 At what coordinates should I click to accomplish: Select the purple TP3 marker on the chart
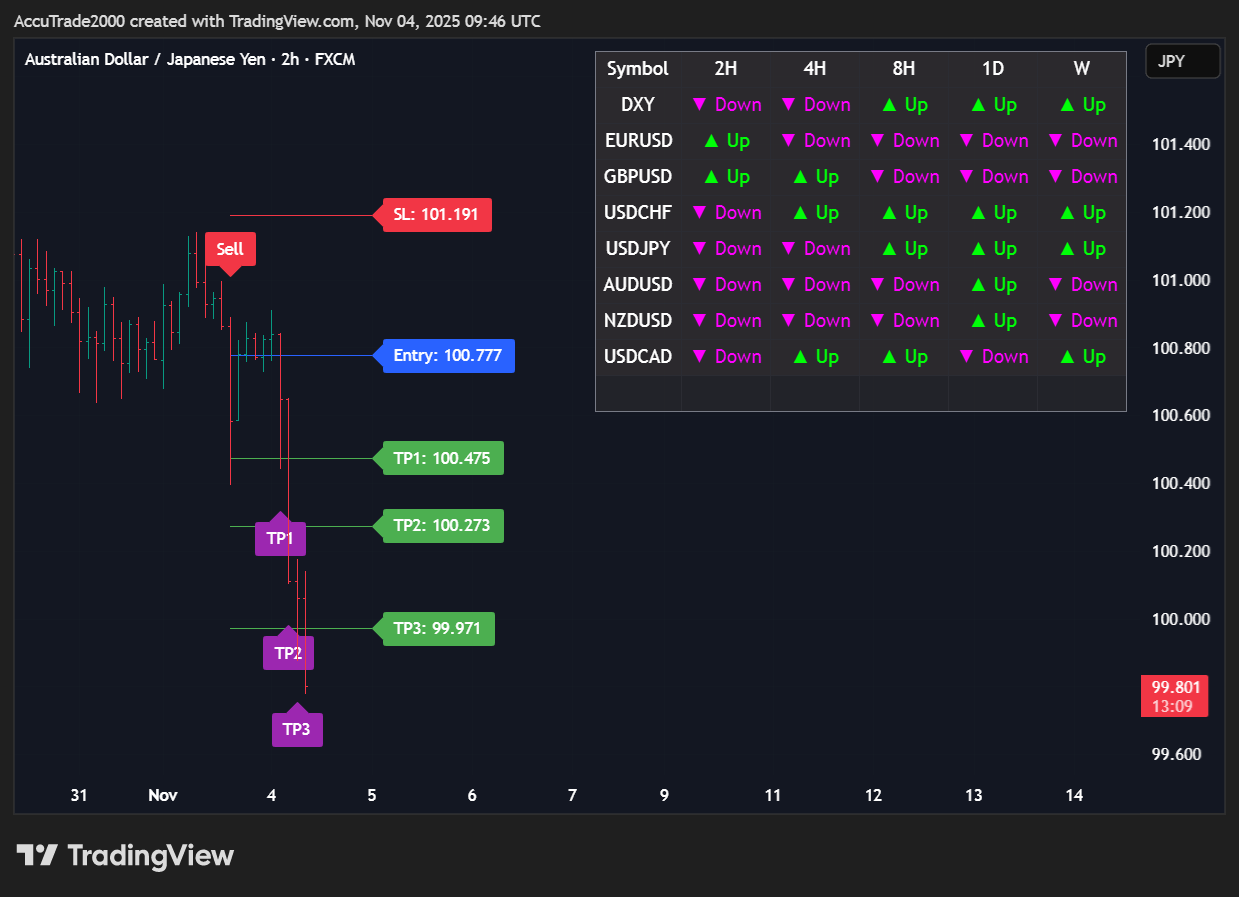(x=297, y=729)
